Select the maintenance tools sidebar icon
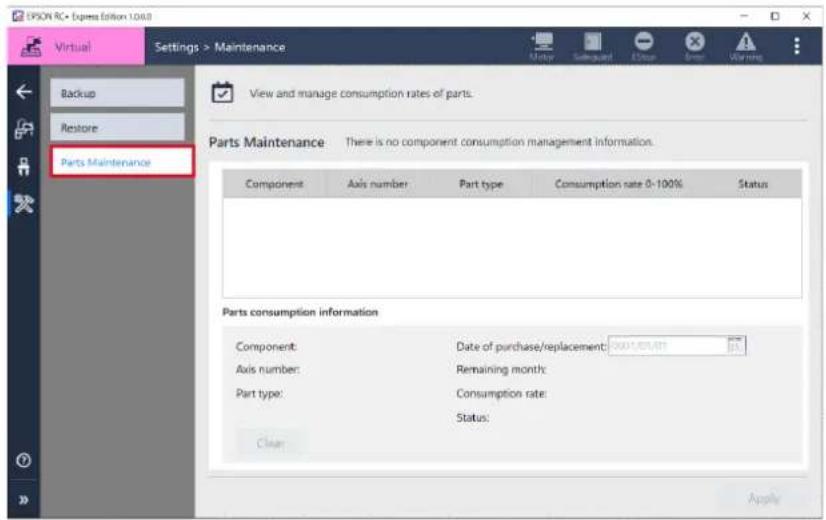Image resolution: width=826 pixels, height=520 pixels. click(x=24, y=204)
